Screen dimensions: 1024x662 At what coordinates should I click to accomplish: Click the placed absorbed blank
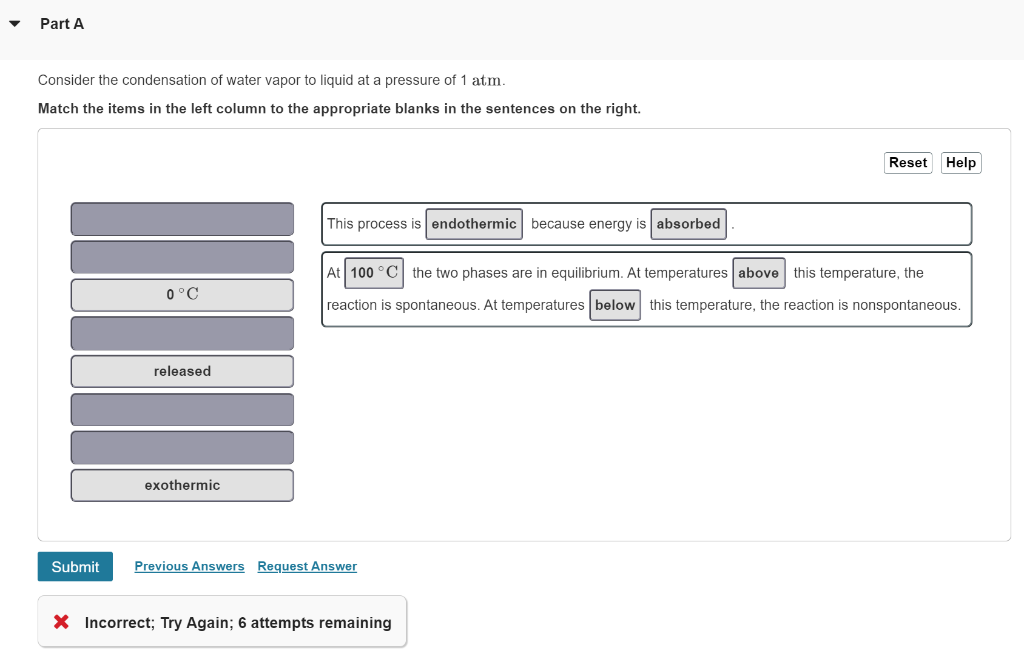click(688, 224)
